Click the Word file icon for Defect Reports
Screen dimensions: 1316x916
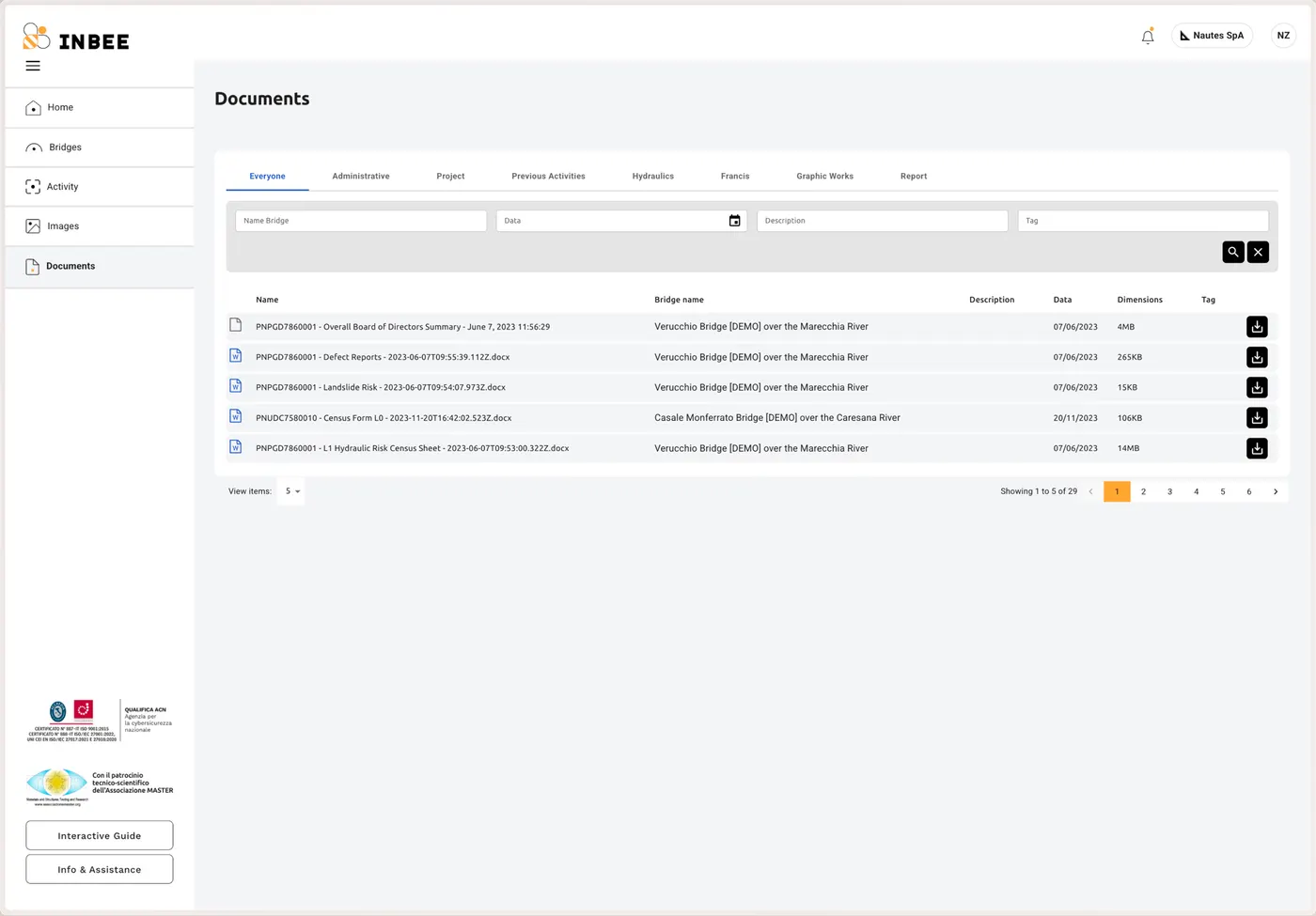236,356
